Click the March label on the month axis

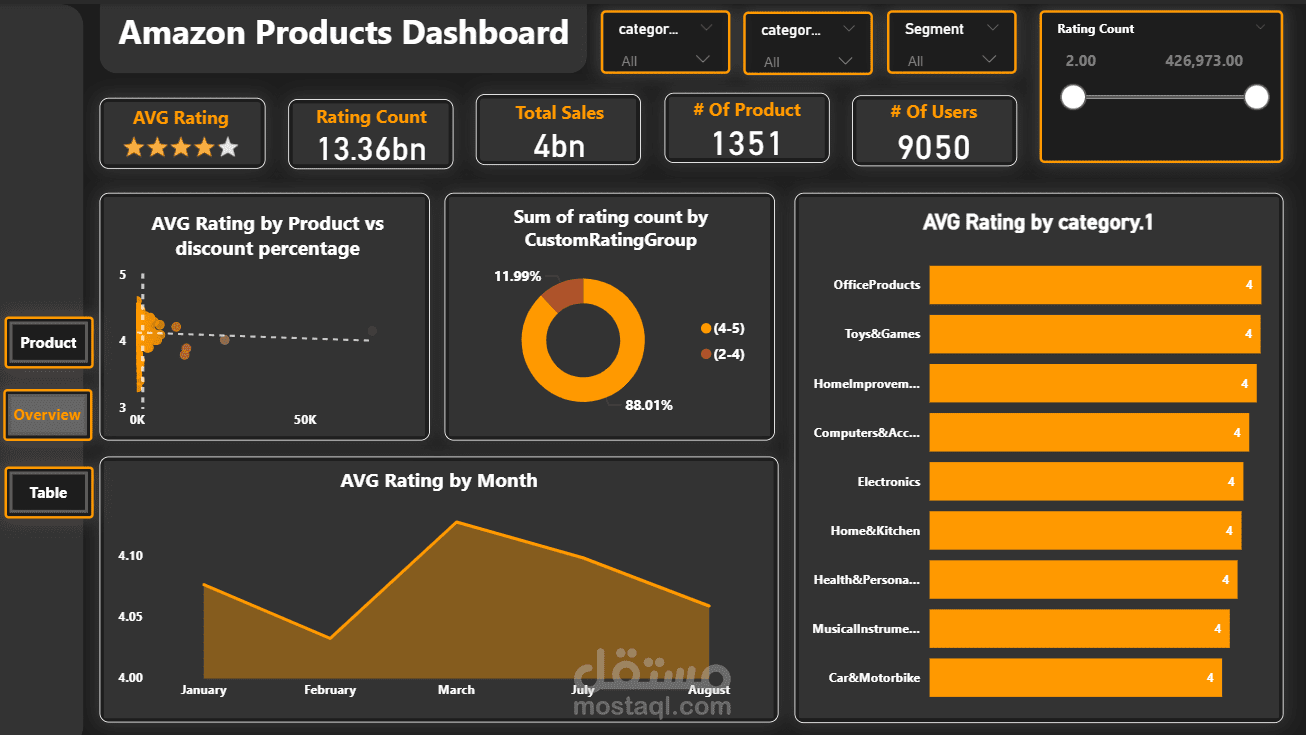pyautogui.click(x=457, y=690)
